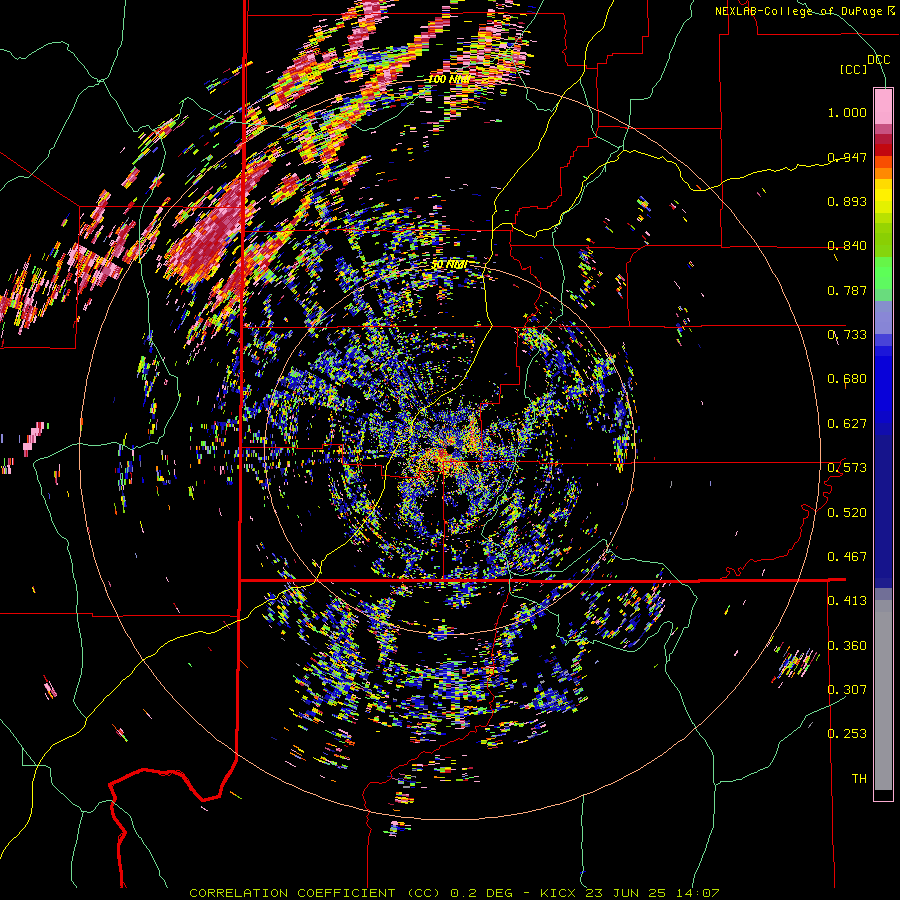Click the 0.787 legend value
Screen dimensions: 900x900
pyautogui.click(x=847, y=290)
